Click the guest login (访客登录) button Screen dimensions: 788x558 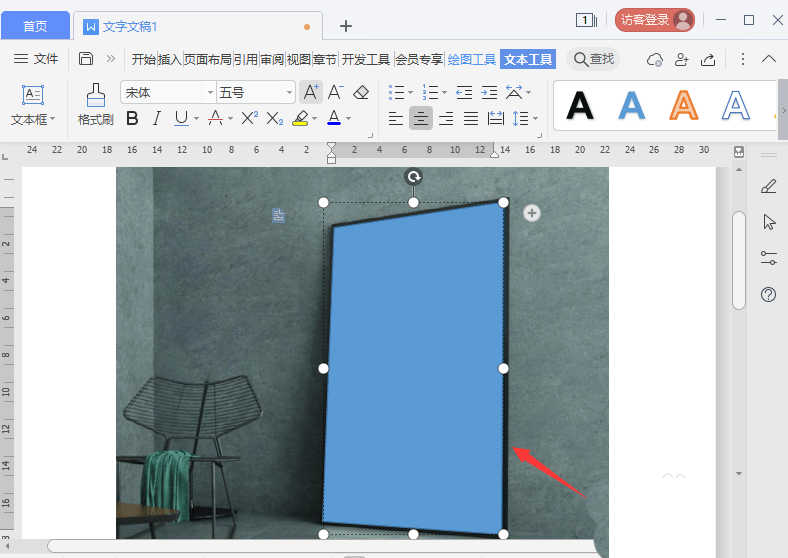[655, 20]
